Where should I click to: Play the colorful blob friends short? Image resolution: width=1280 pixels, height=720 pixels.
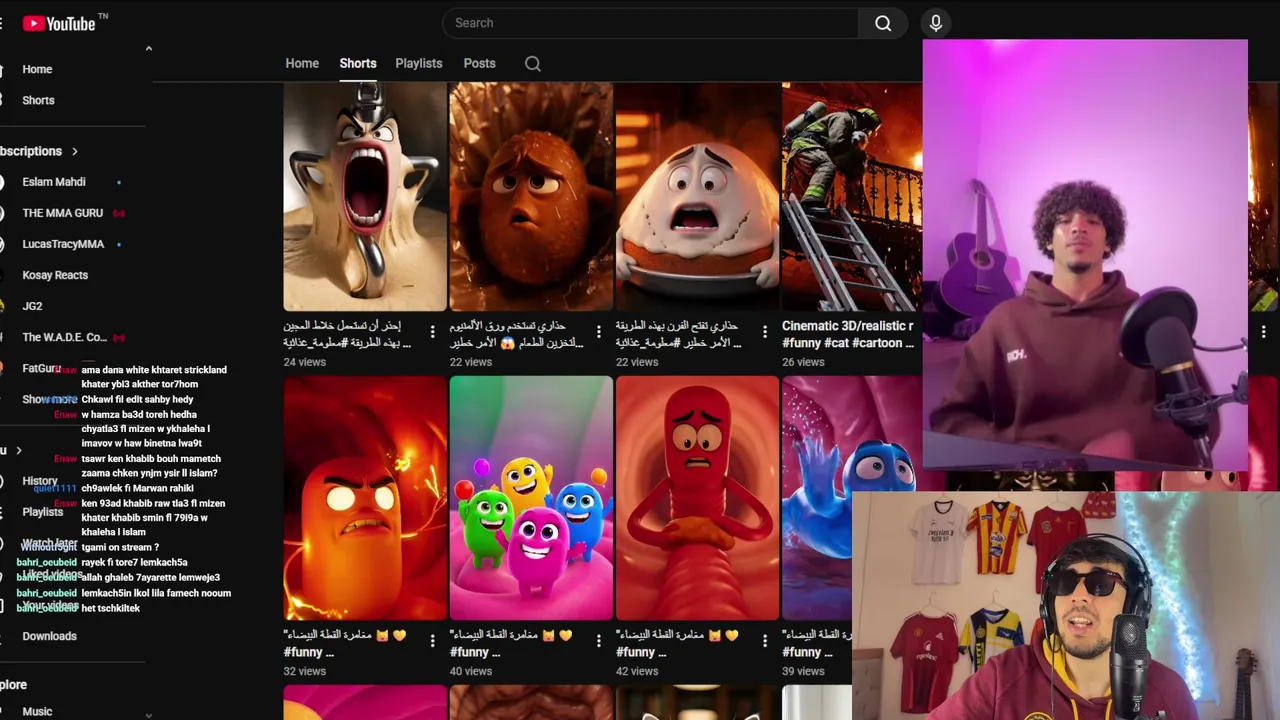click(x=531, y=498)
